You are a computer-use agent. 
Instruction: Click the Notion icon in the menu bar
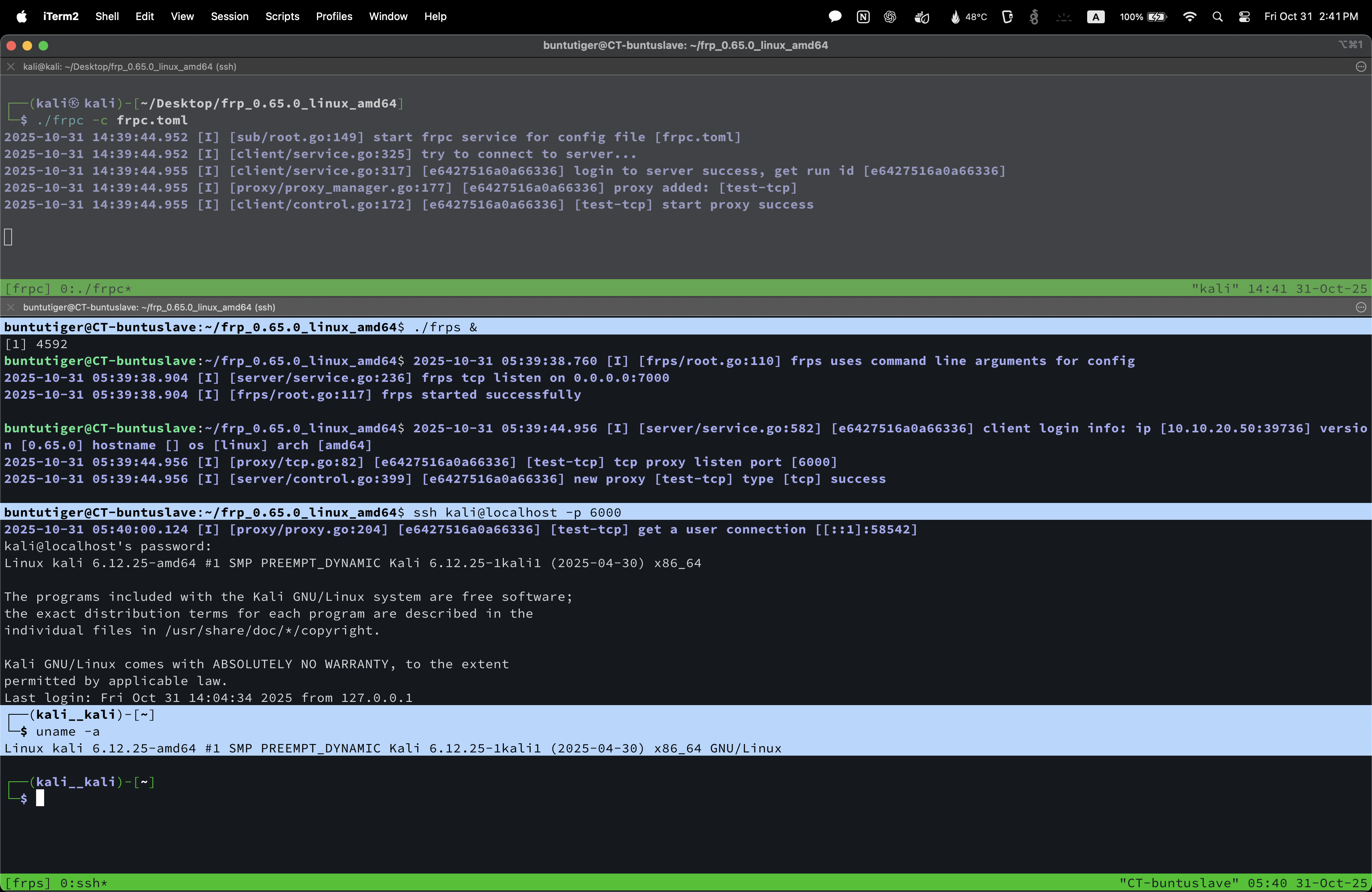tap(863, 17)
